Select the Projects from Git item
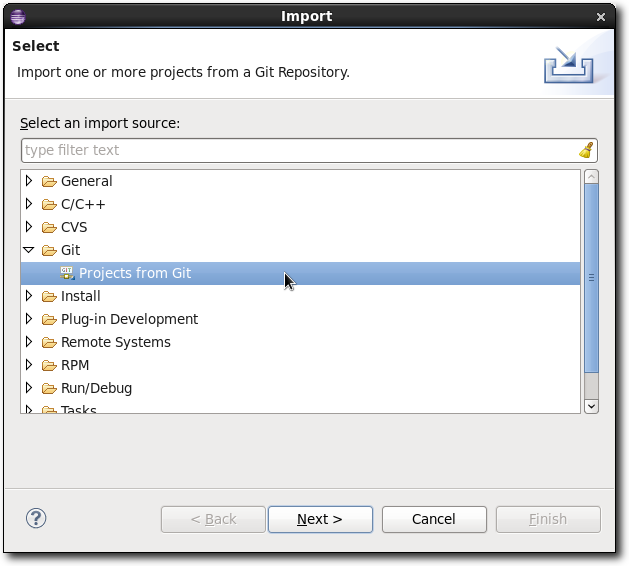 (135, 273)
